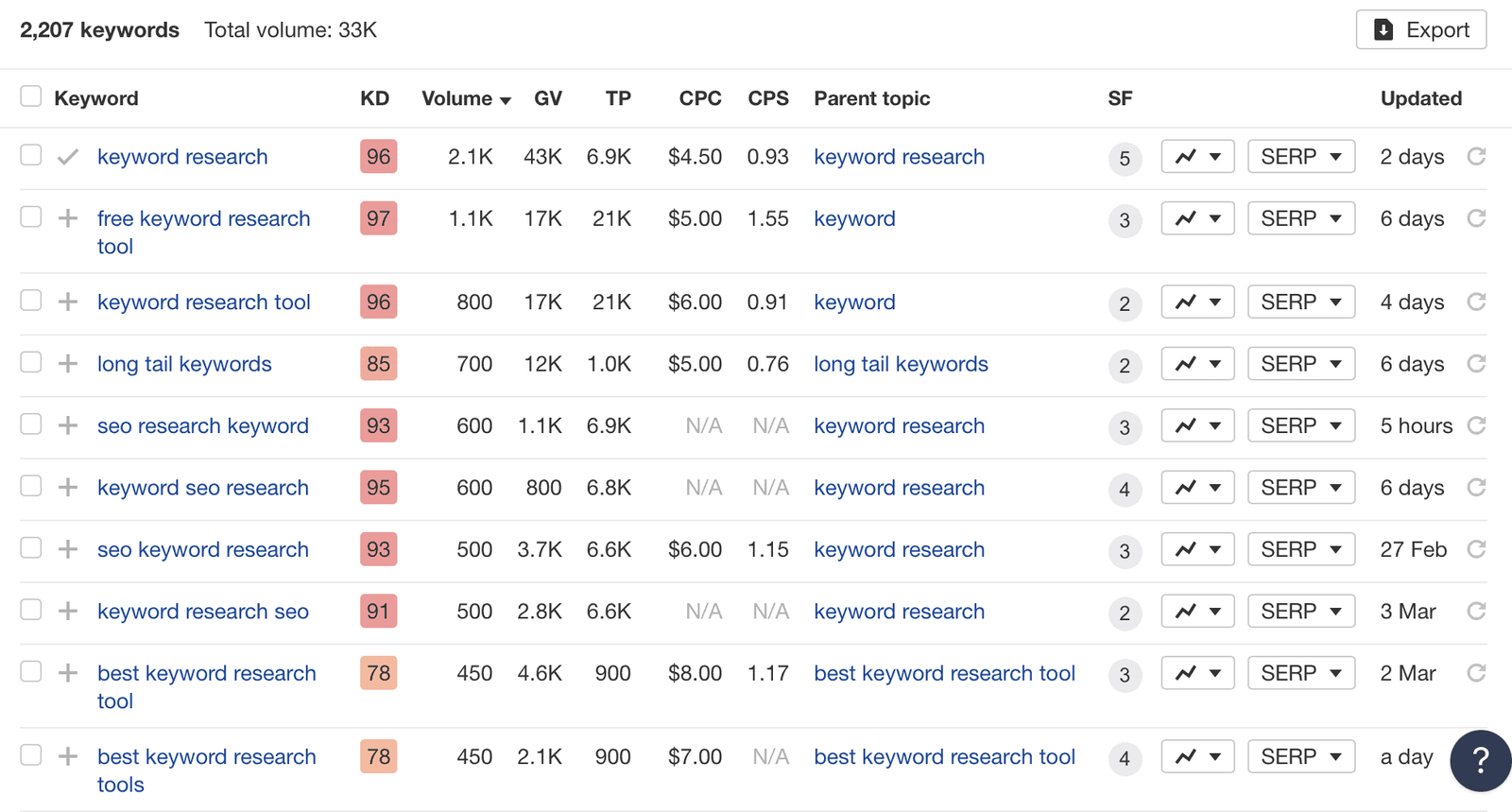Click refresh icon in 'long tail keywords' row
The height and width of the screenshot is (812, 1512).
tap(1476, 364)
